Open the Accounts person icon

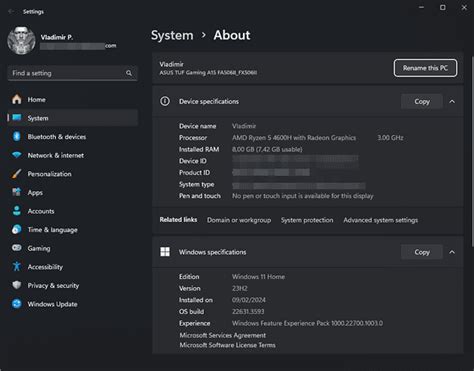click(x=17, y=211)
